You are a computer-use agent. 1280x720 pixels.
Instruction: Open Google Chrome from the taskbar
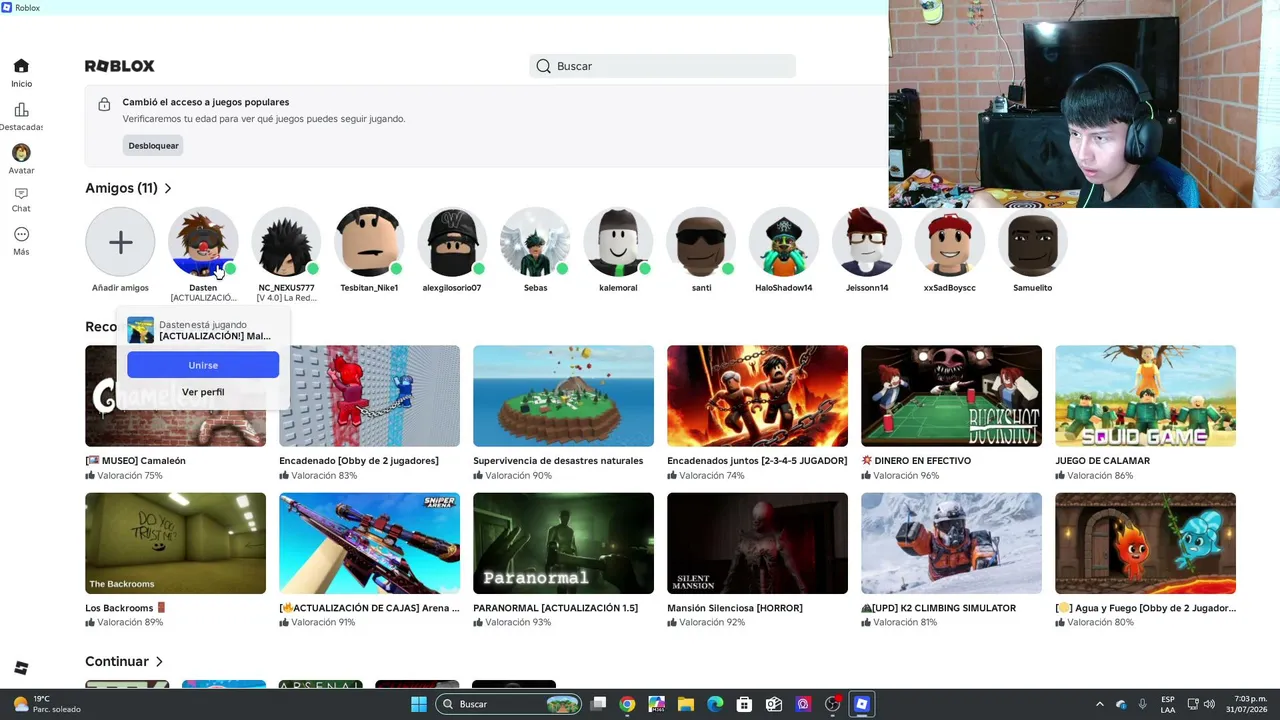tap(627, 704)
